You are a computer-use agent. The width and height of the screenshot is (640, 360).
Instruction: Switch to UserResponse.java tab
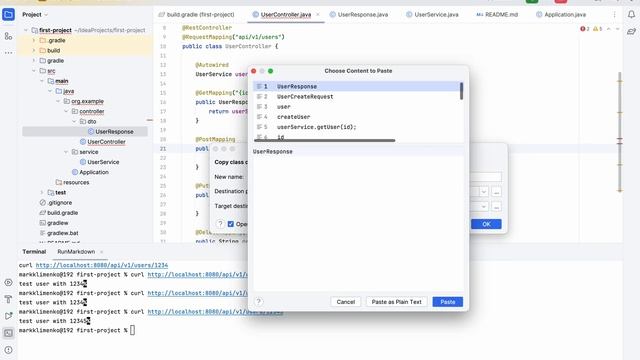pos(359,15)
